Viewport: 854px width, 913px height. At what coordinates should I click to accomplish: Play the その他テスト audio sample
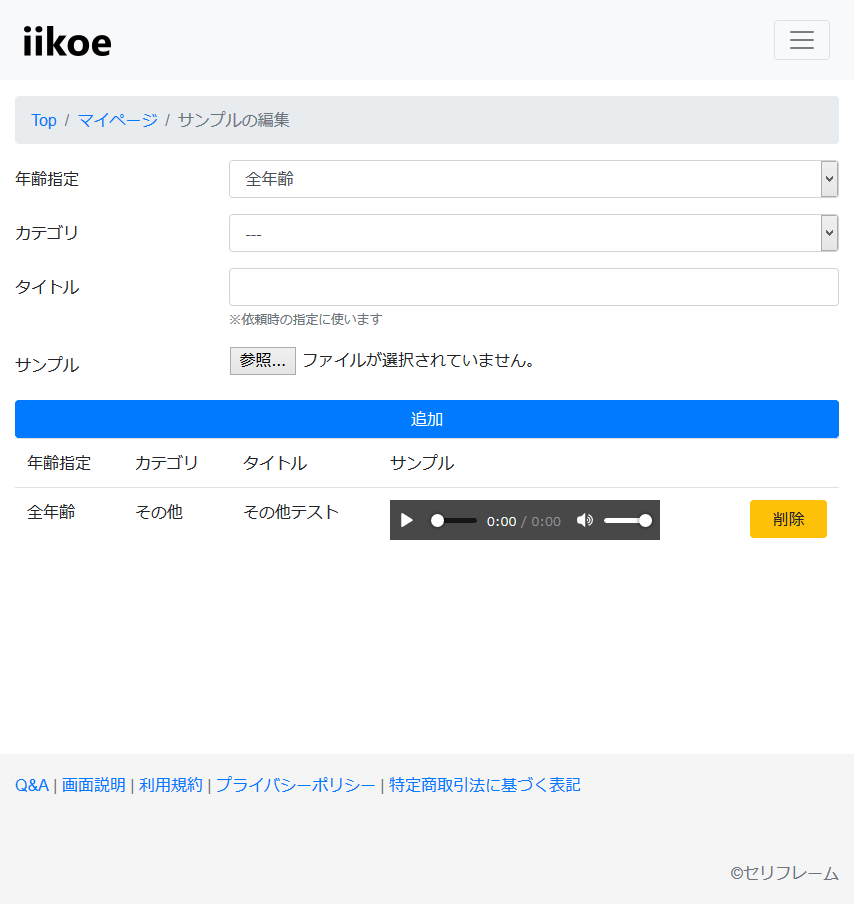[x=407, y=520]
